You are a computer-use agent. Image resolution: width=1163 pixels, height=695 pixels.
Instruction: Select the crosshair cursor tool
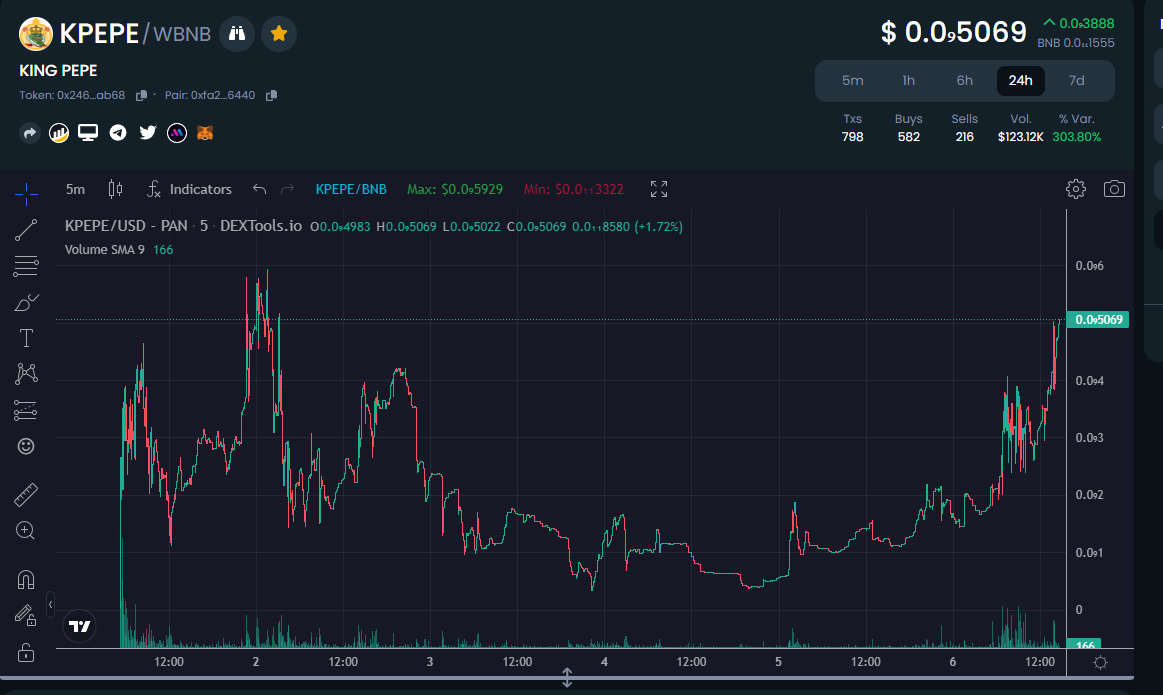(26, 194)
